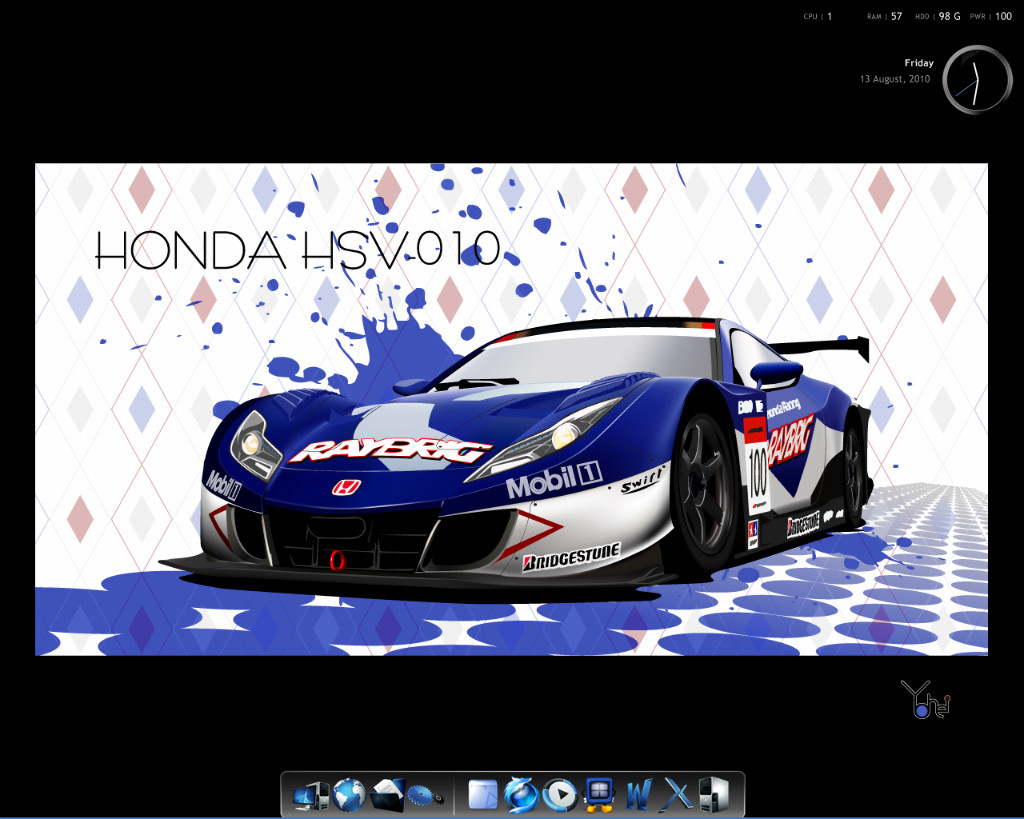1024x819 pixels.
Task: Click the RAM 57 usage readout
Action: [x=885, y=16]
